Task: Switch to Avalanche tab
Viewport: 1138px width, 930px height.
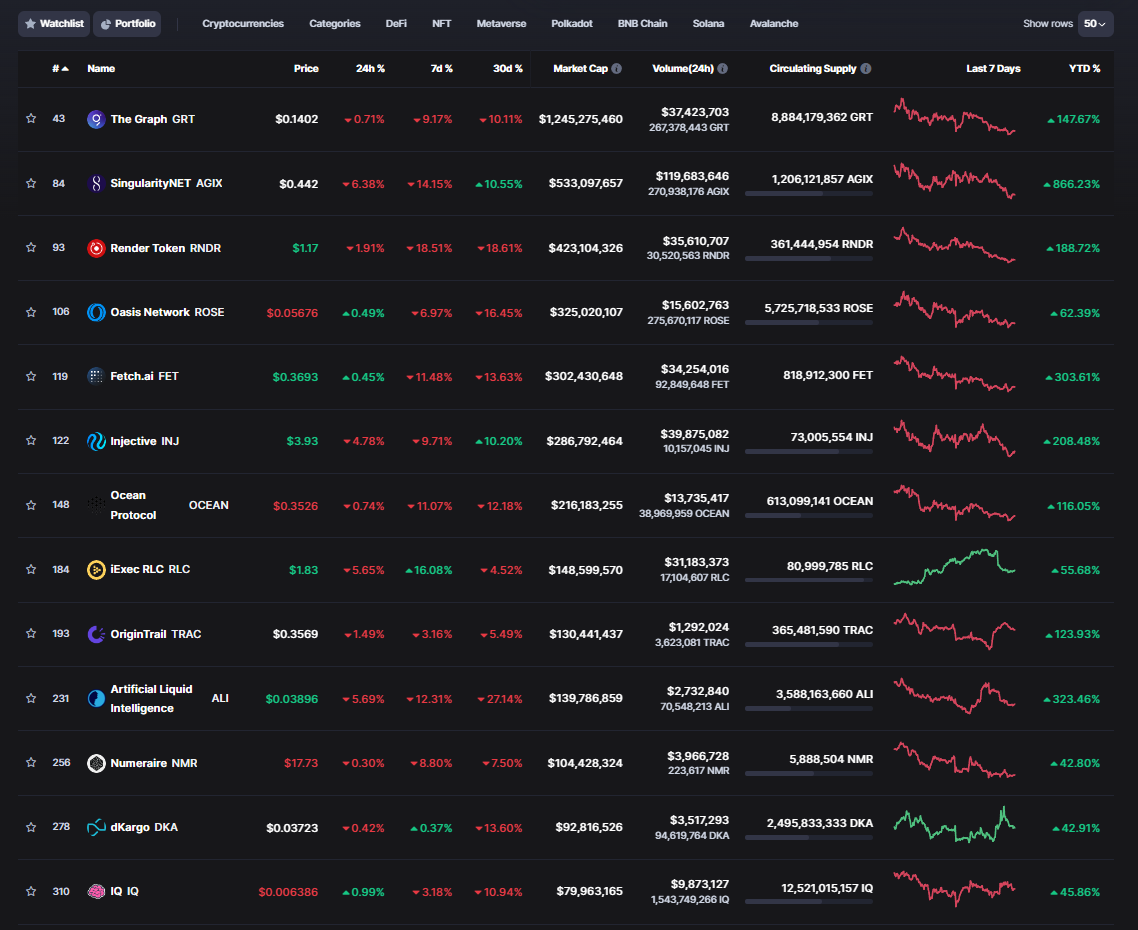Action: pyautogui.click(x=774, y=24)
